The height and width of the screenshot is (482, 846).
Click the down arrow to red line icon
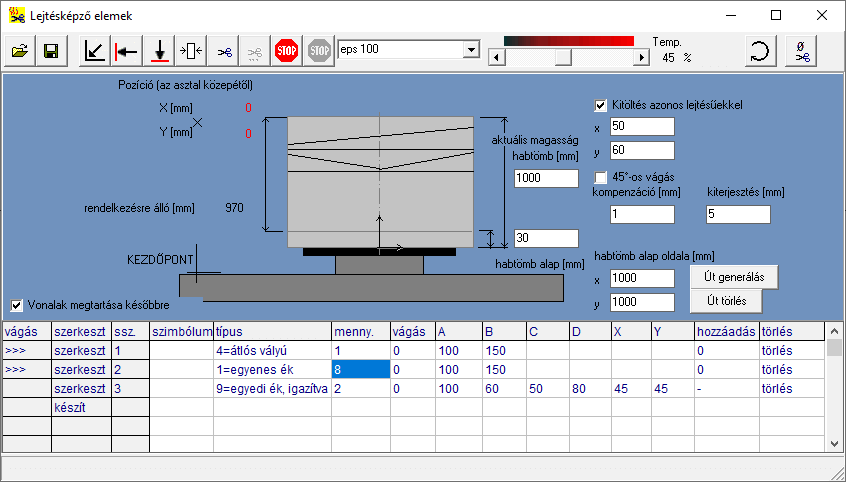tap(159, 50)
